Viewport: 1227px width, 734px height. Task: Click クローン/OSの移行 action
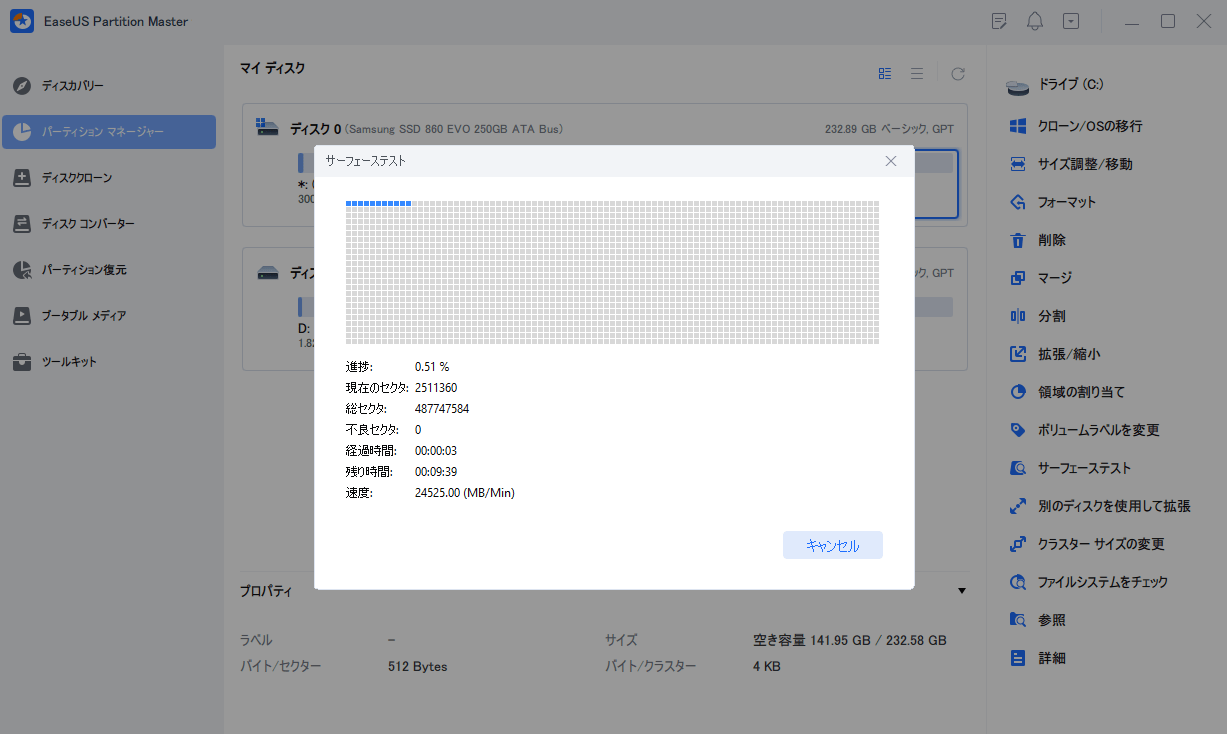coord(1090,126)
